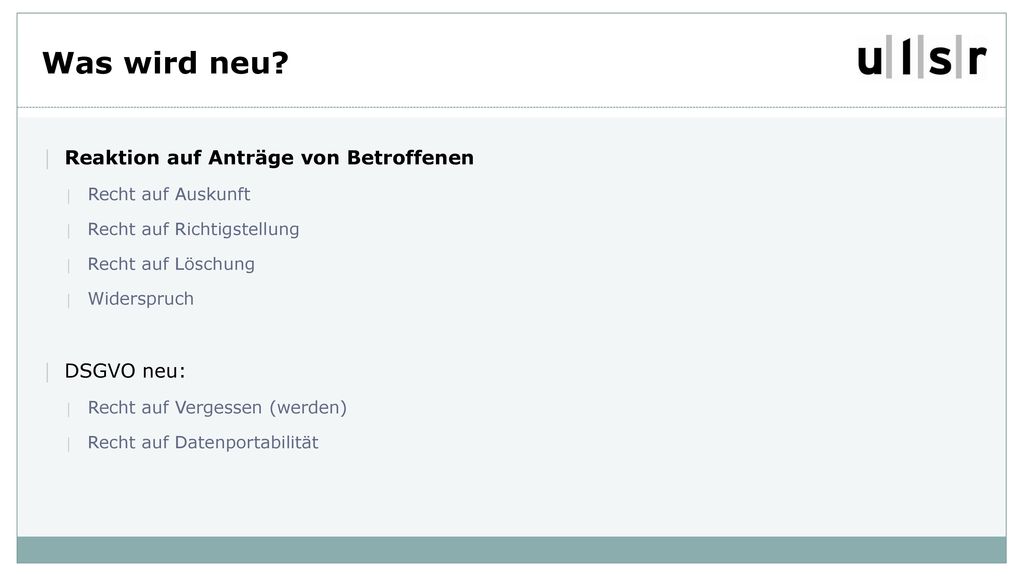Click the bullet marker before 'Recht auf Löschung'
This screenshot has height=576, width=1024.
69,265
